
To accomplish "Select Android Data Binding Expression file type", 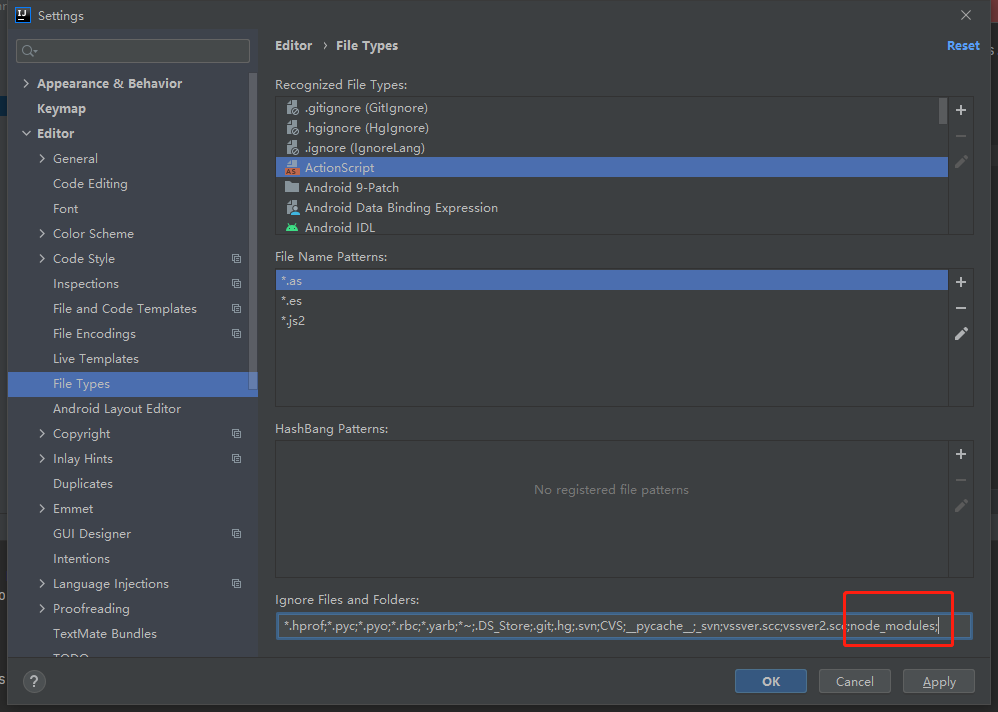I will point(612,207).
